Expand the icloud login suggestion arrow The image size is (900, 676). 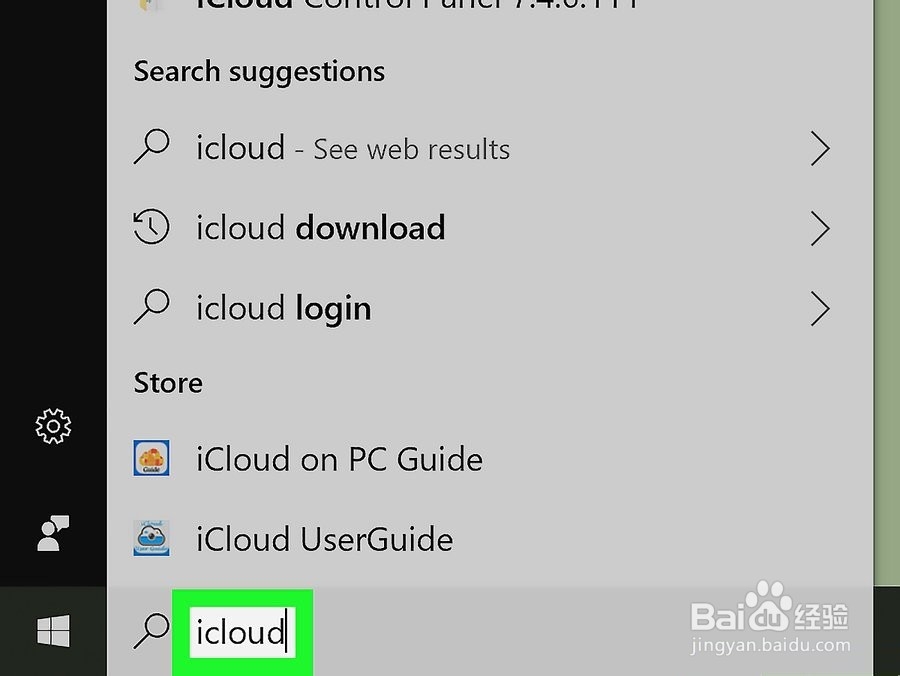coord(820,309)
